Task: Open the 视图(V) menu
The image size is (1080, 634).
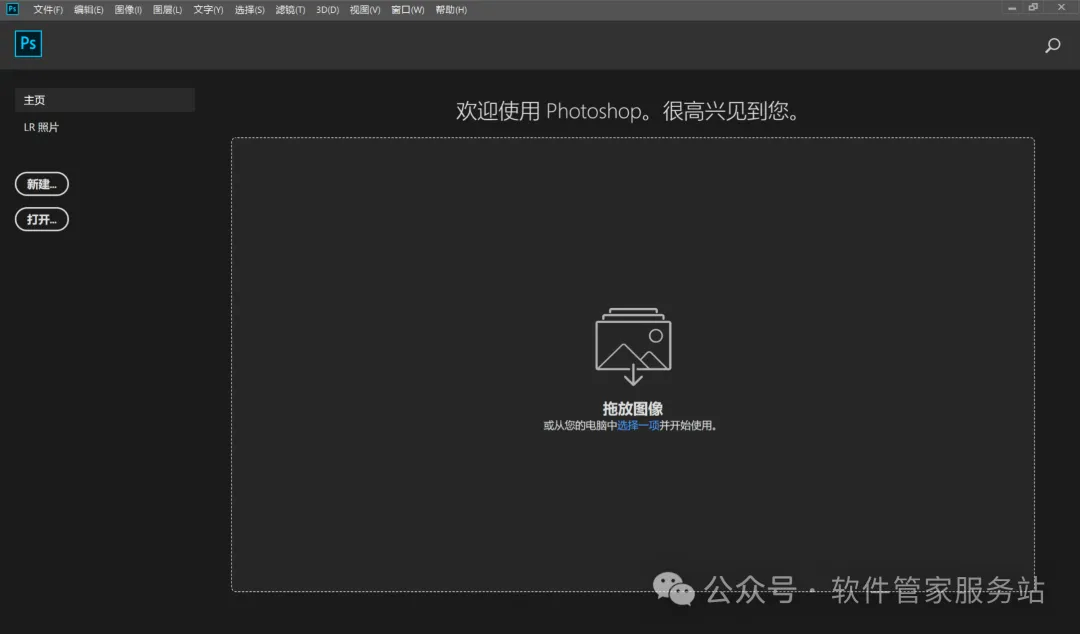Action: pos(364,10)
